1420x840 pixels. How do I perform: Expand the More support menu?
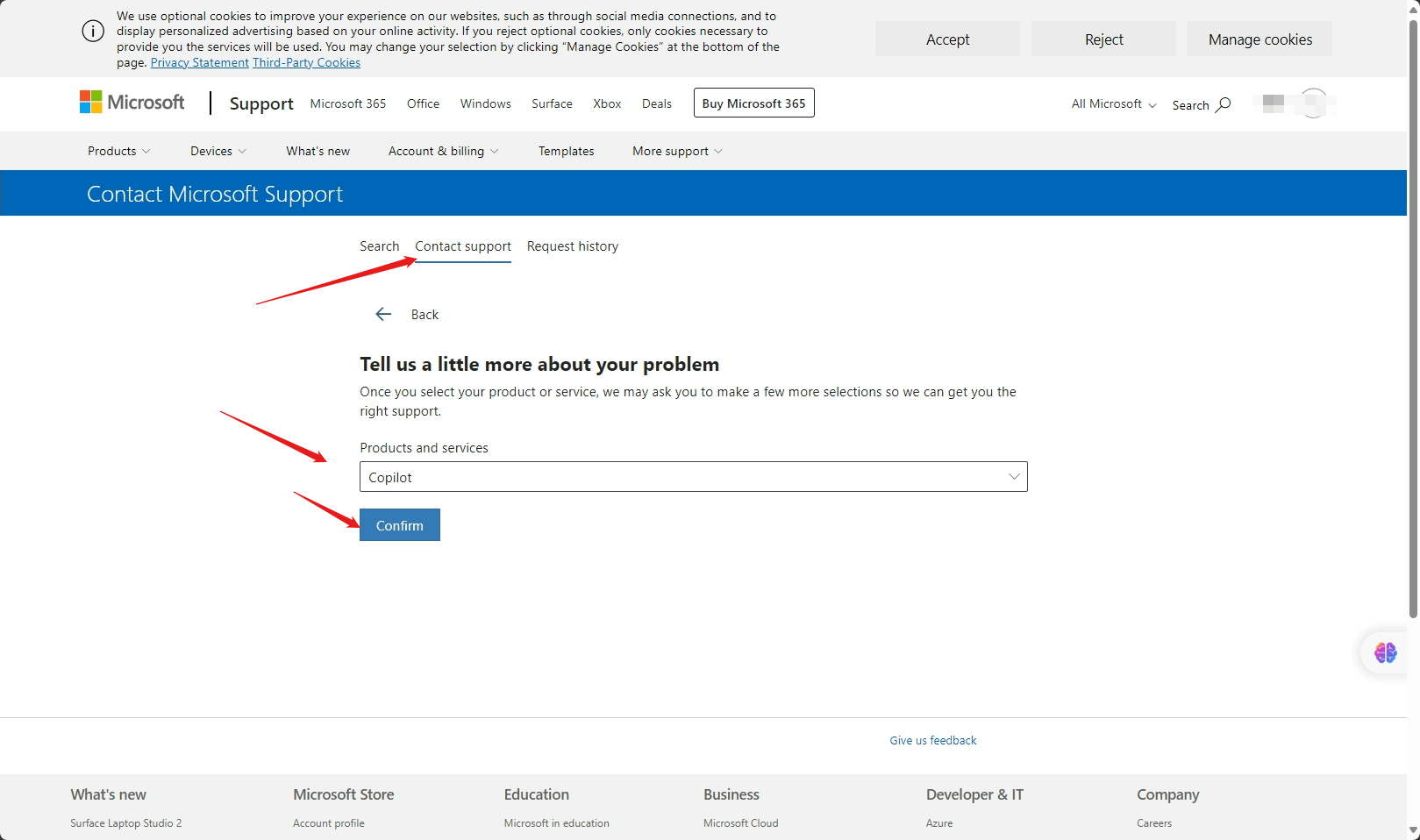tap(677, 151)
